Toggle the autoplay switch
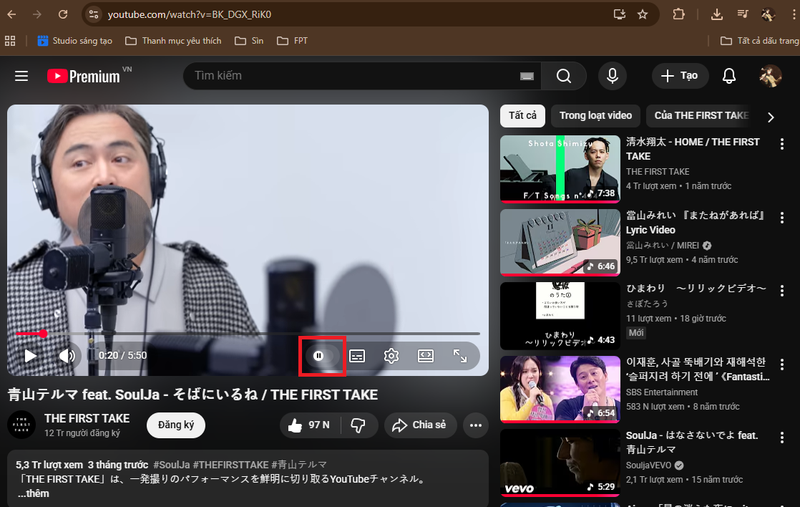 click(x=322, y=356)
